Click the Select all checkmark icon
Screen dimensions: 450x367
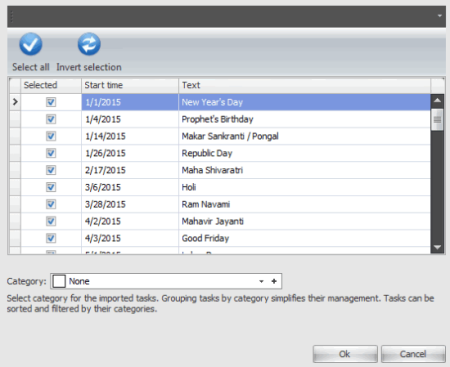click(x=31, y=44)
